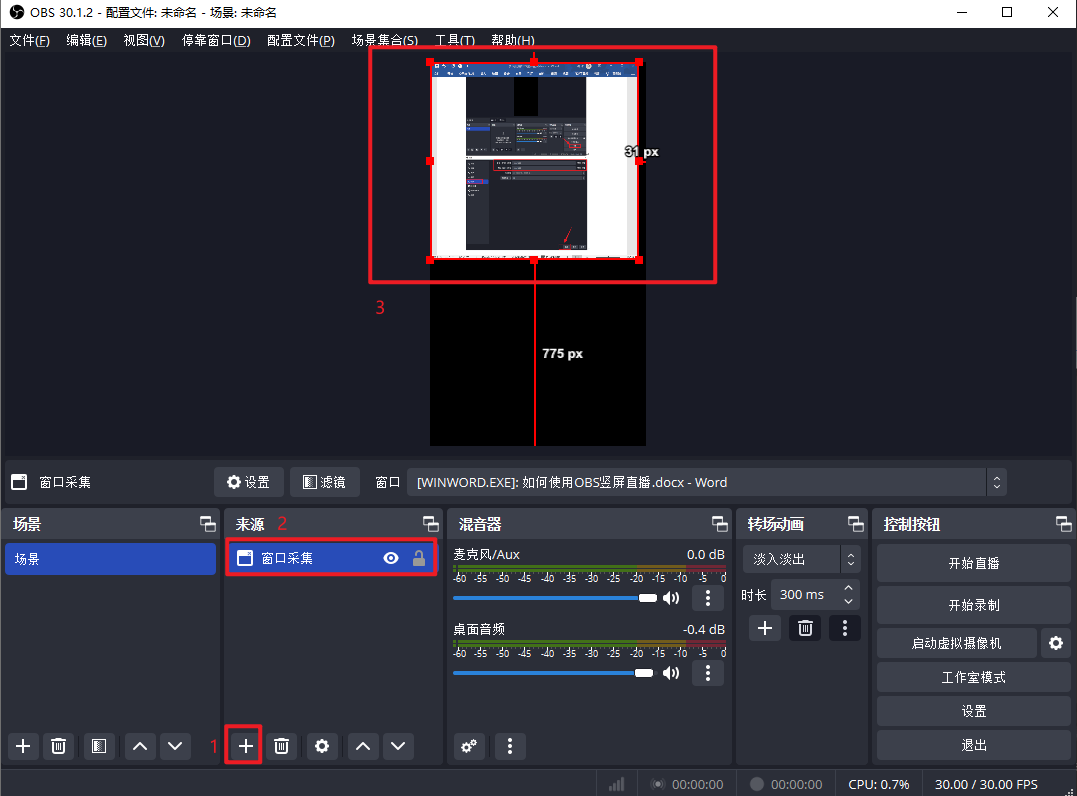Toggle visibility eye for 窗口采集 source
The width and height of the screenshot is (1077, 796).
(391, 559)
